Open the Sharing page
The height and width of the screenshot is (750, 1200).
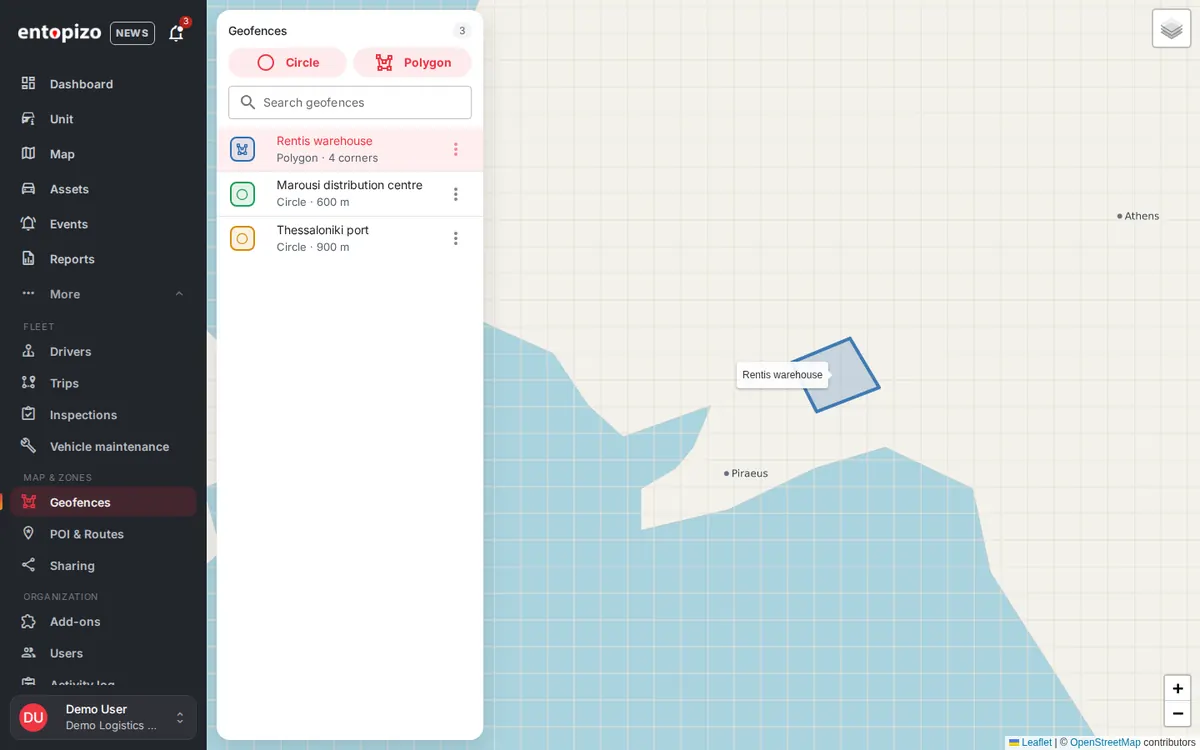click(103, 566)
